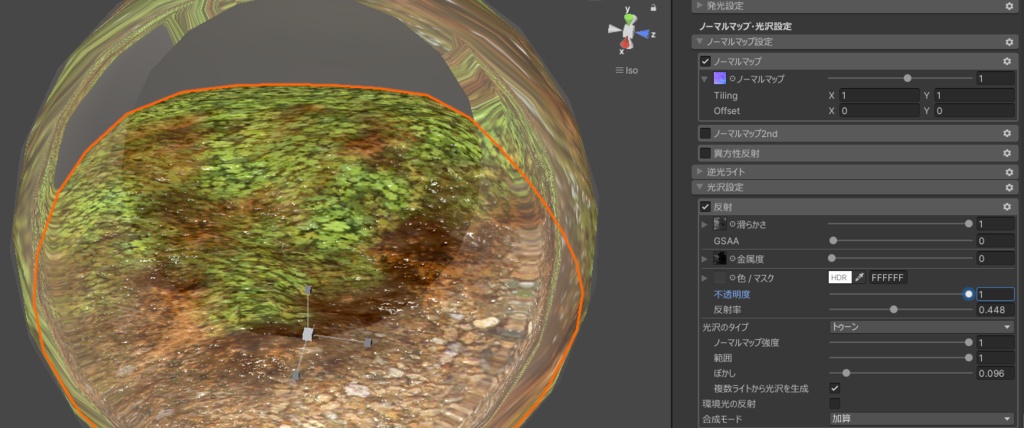Click the Offset Y input field
The height and width of the screenshot is (428, 1024).
pyautogui.click(x=974, y=111)
